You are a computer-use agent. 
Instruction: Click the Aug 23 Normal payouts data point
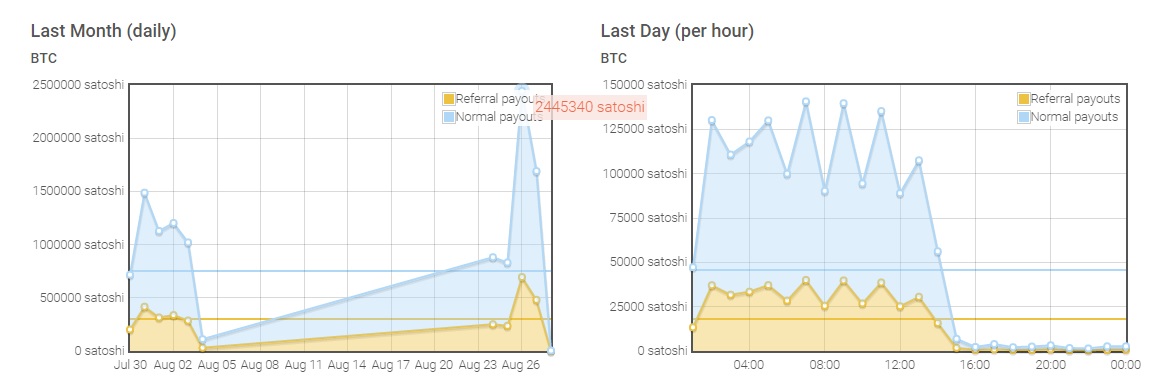(x=492, y=258)
